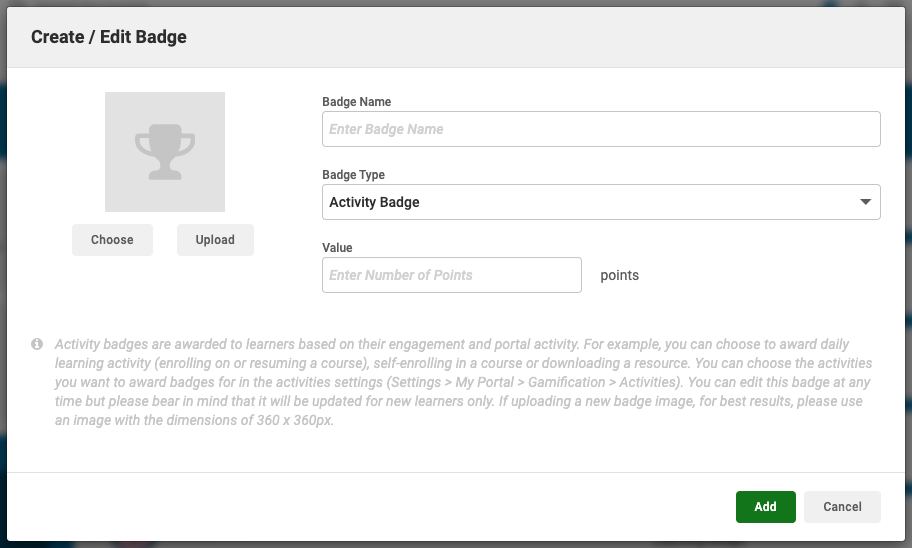Click the points unit text
912x548 pixels.
coord(619,275)
